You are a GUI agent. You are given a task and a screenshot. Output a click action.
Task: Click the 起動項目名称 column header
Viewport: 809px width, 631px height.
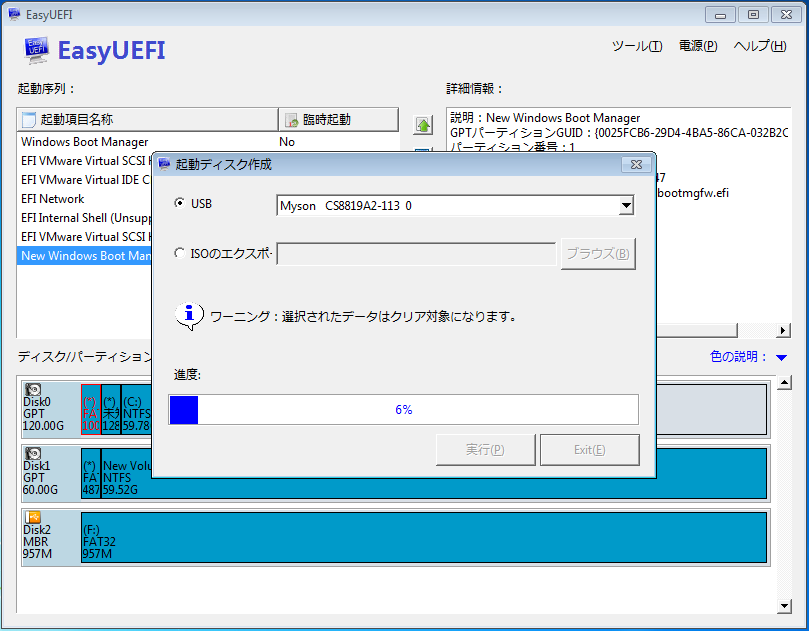[148, 120]
